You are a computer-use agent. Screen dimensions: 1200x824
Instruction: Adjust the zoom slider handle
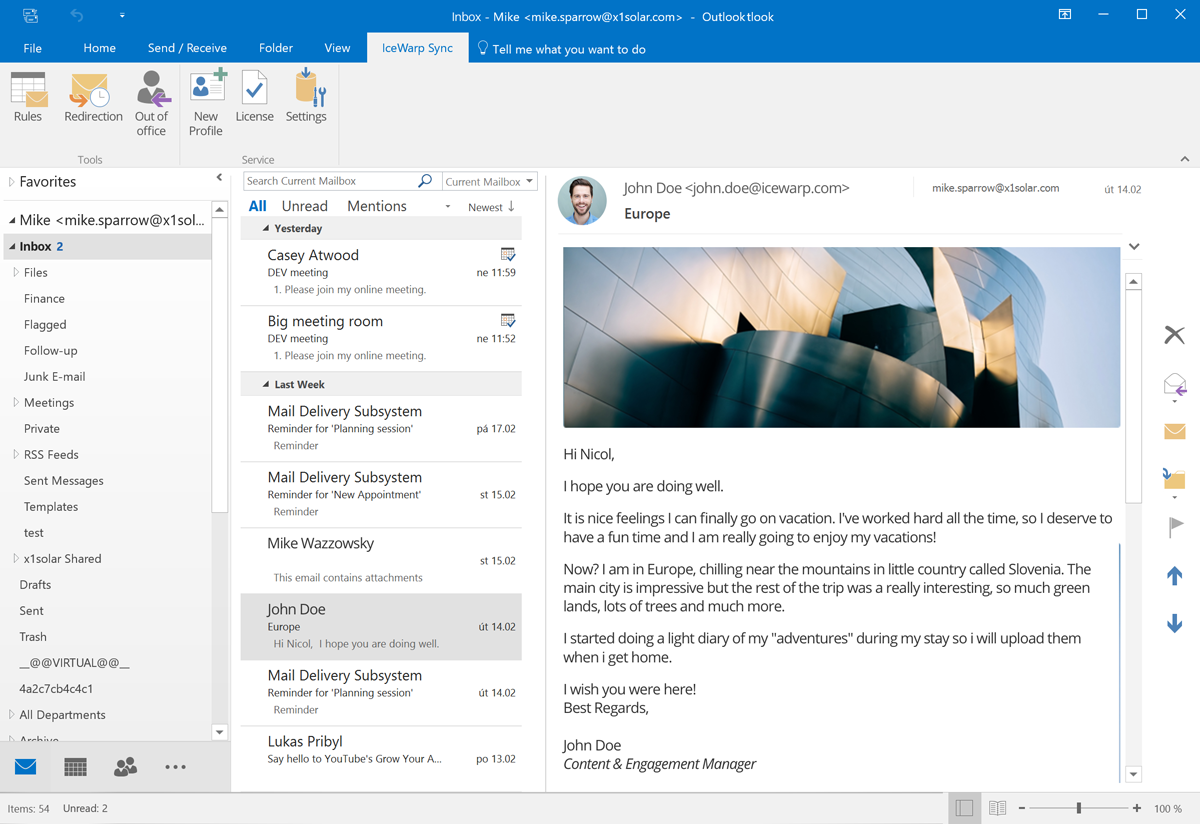[x=1079, y=808]
